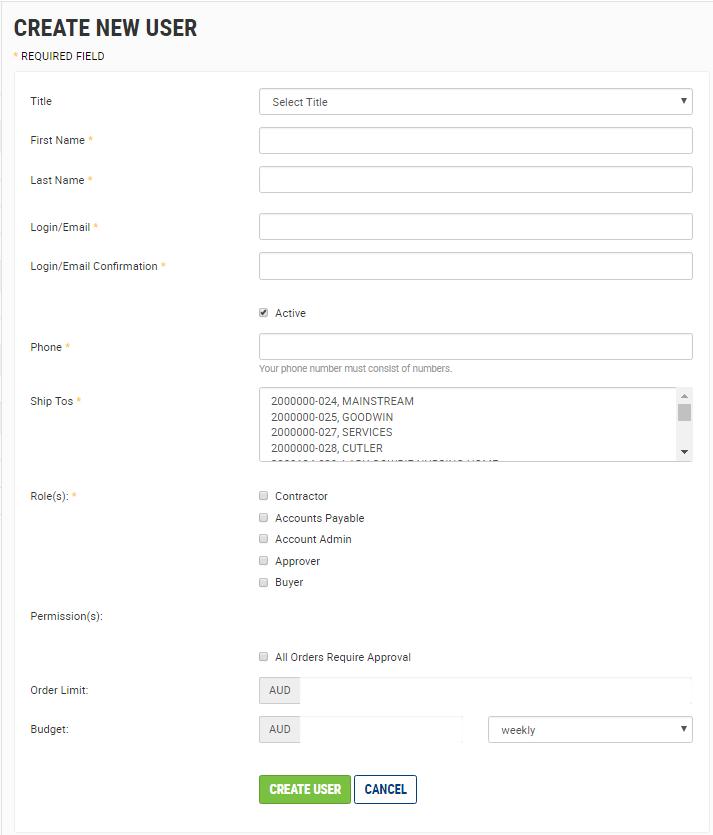Click the First Name input field
Screen dimensions: 713x835
tap(475, 141)
